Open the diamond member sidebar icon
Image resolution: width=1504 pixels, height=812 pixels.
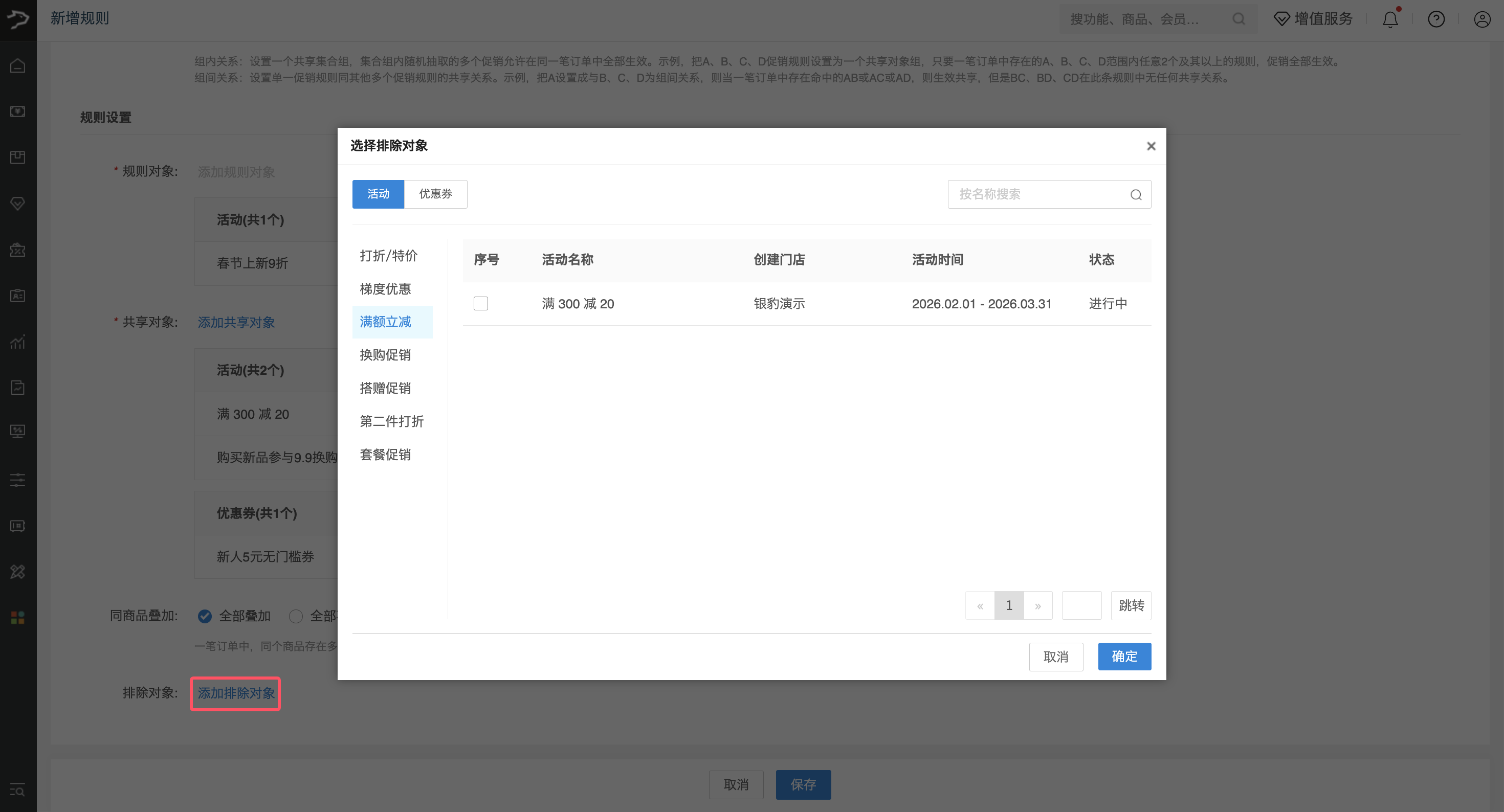click(x=18, y=203)
